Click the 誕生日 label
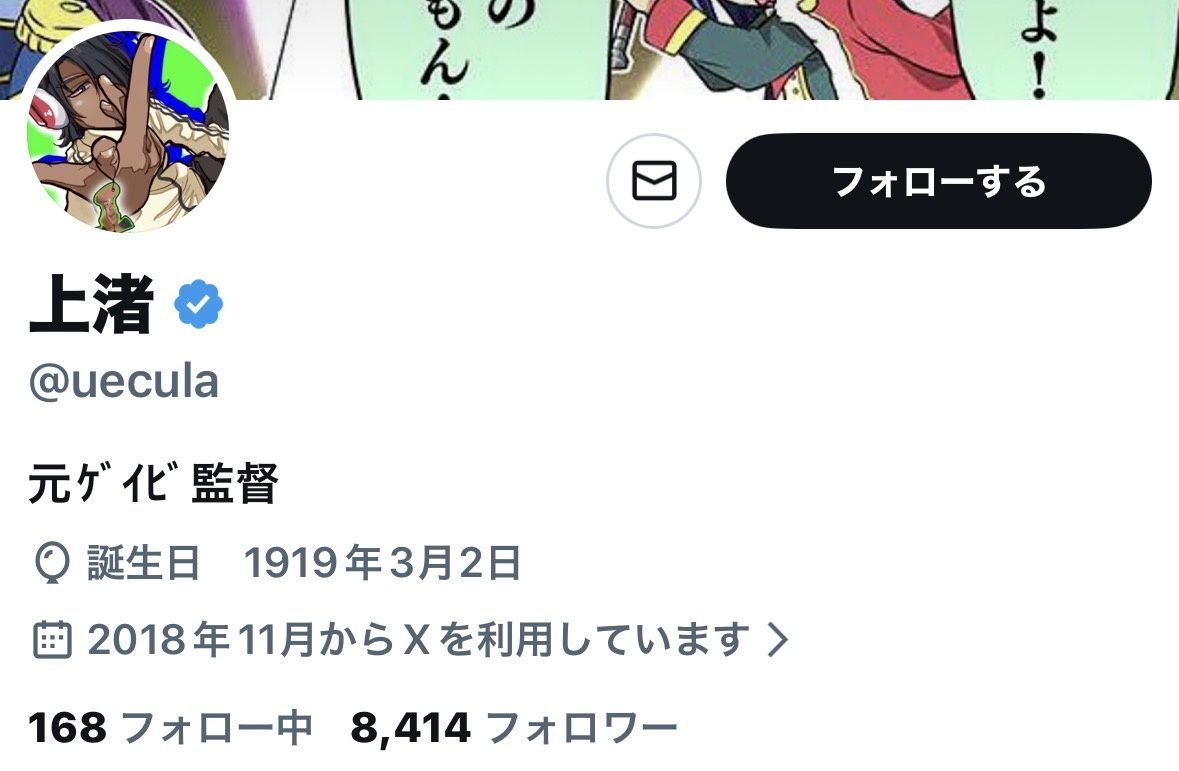This screenshot has width=1179, height=771. [x=144, y=563]
